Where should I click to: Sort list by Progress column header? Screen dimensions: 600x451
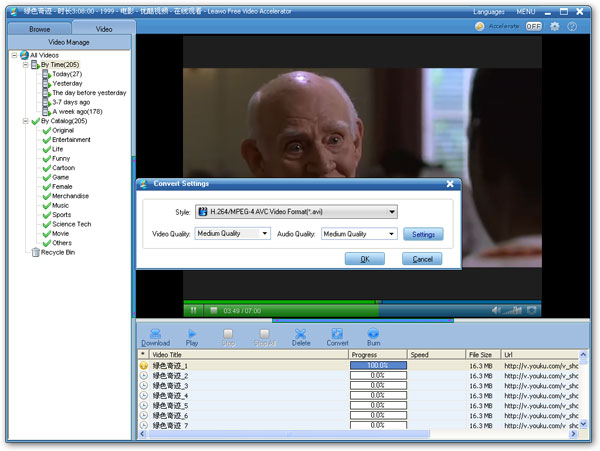pyautogui.click(x=378, y=355)
